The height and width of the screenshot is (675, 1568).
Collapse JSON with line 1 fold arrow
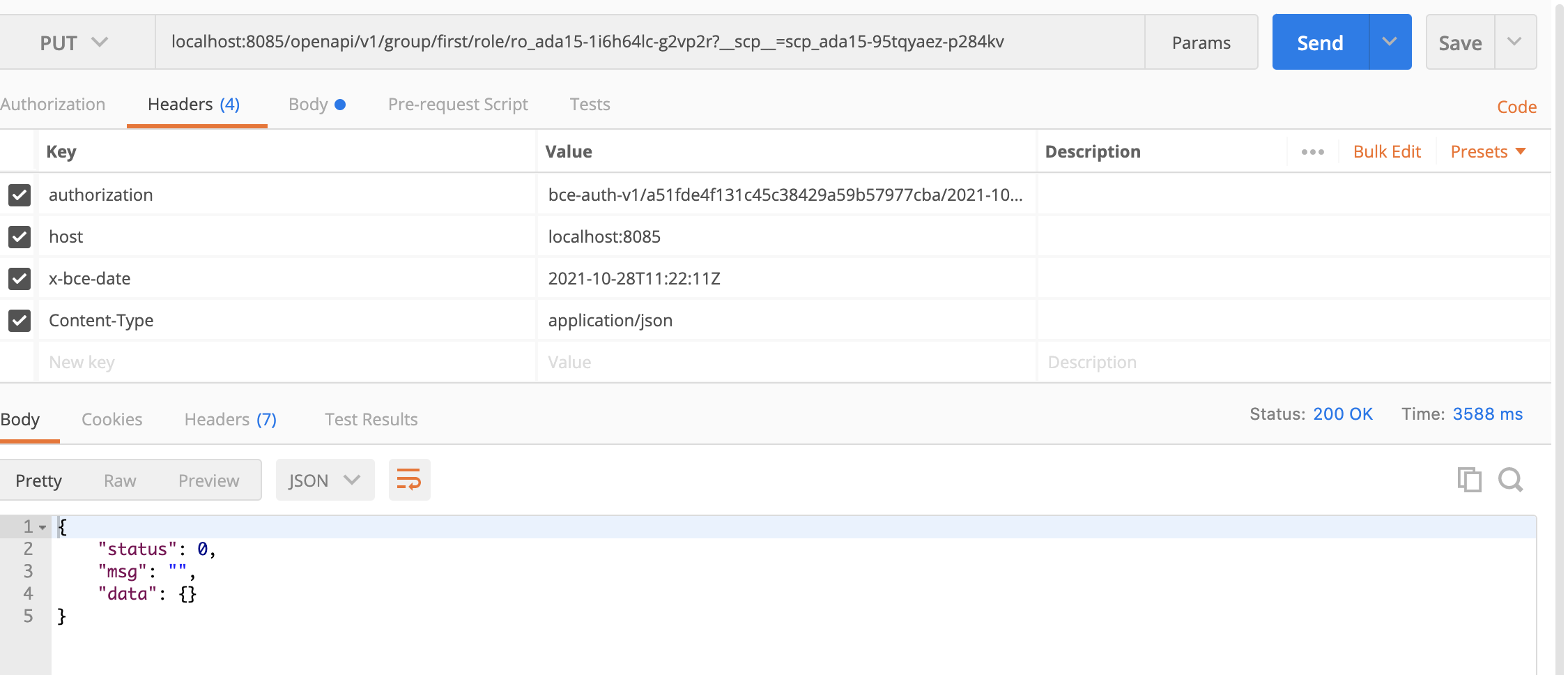(43, 527)
